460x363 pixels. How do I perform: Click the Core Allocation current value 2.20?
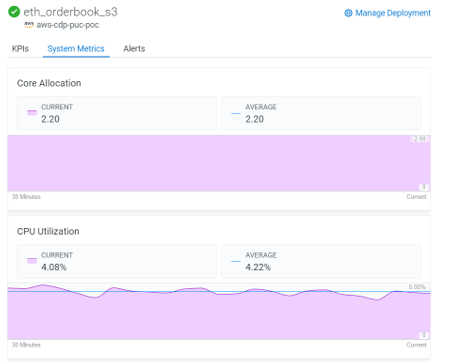tap(50, 119)
